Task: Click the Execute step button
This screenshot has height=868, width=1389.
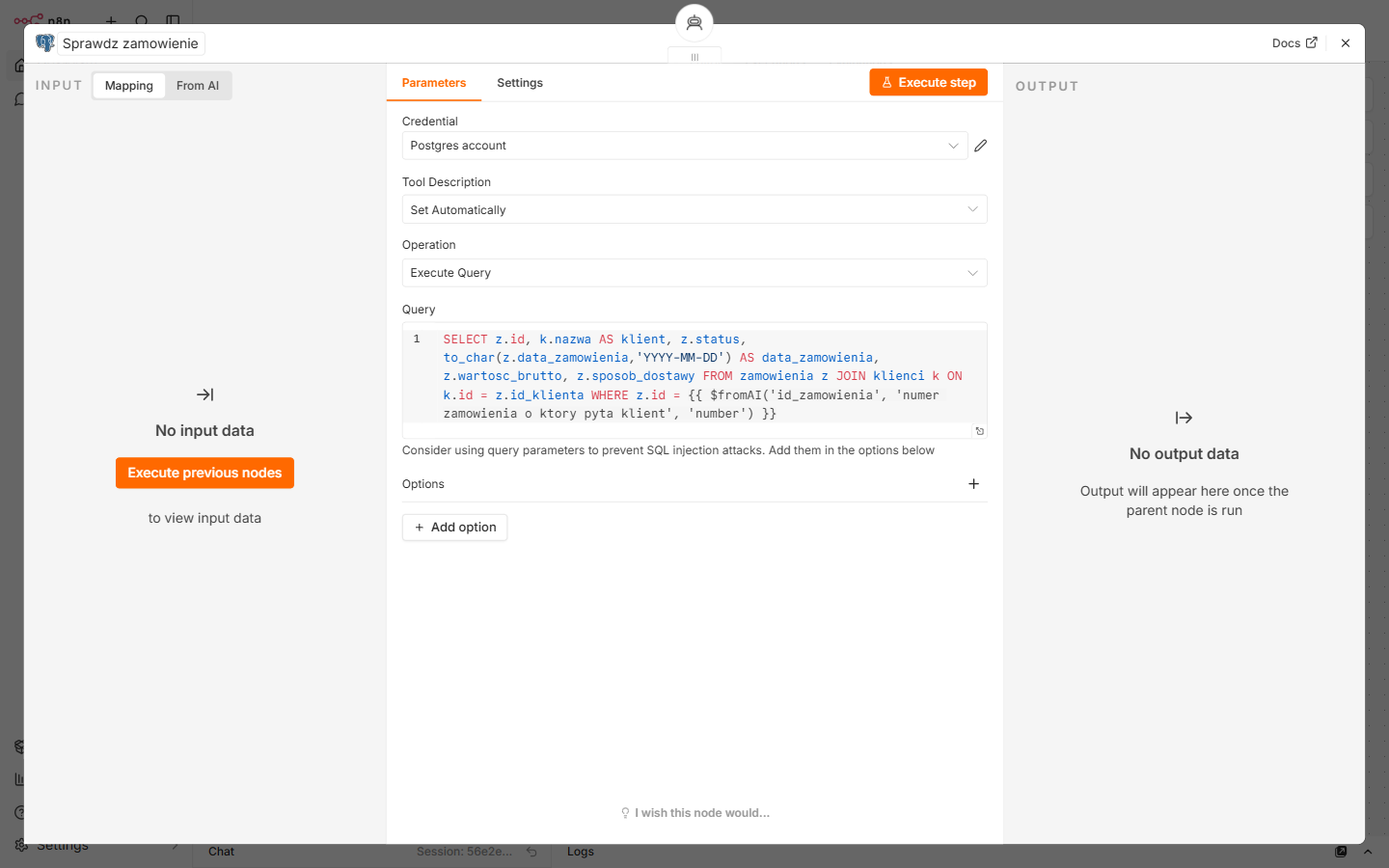Action: (x=928, y=83)
